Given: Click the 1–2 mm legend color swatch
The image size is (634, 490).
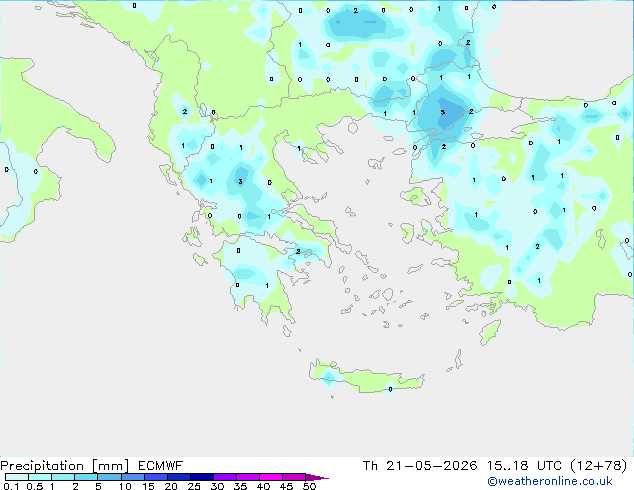Looking at the screenshot, I should 63,477.
